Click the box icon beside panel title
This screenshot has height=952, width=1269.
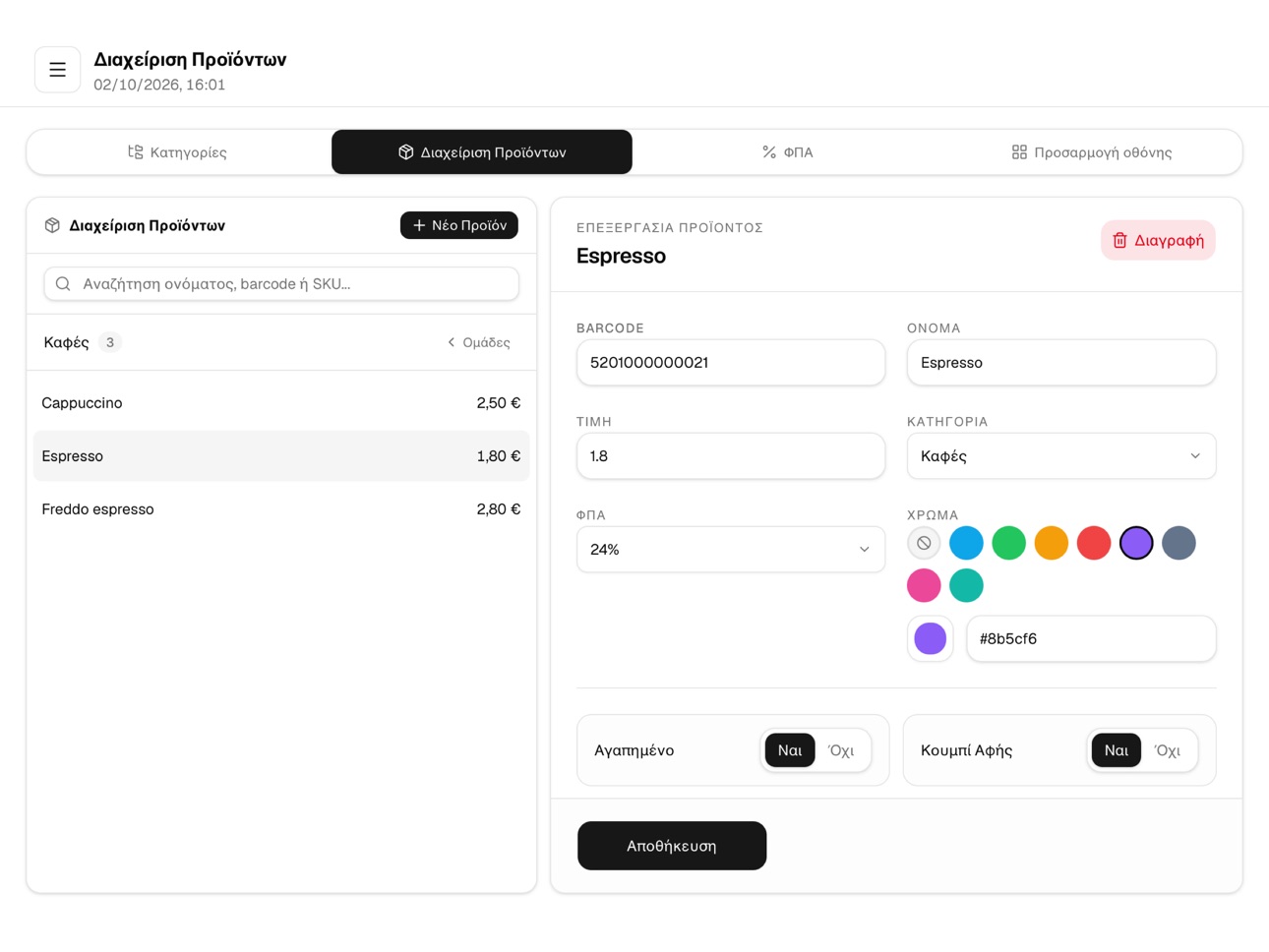pyautogui.click(x=52, y=225)
